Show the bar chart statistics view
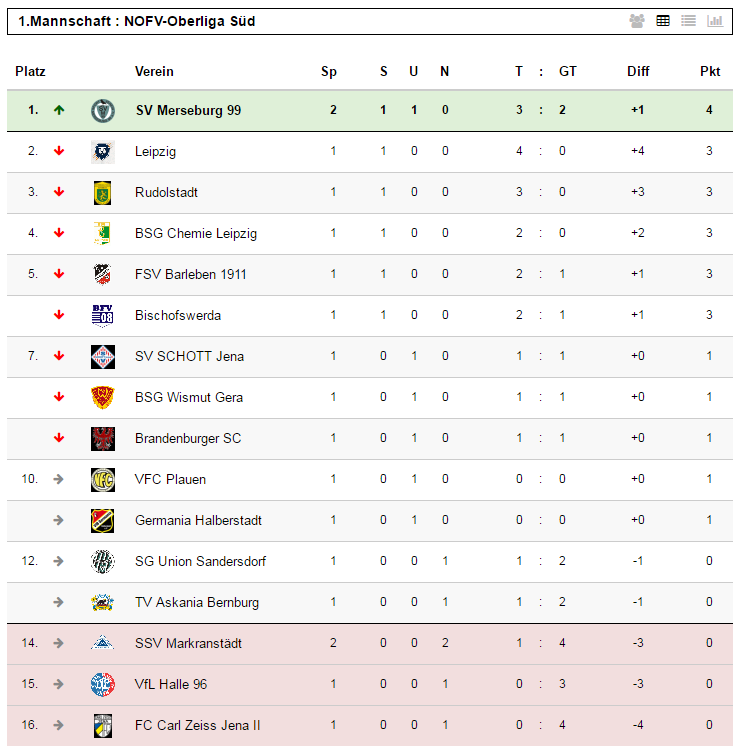This screenshot has width=740, height=753. pyautogui.click(x=715, y=21)
